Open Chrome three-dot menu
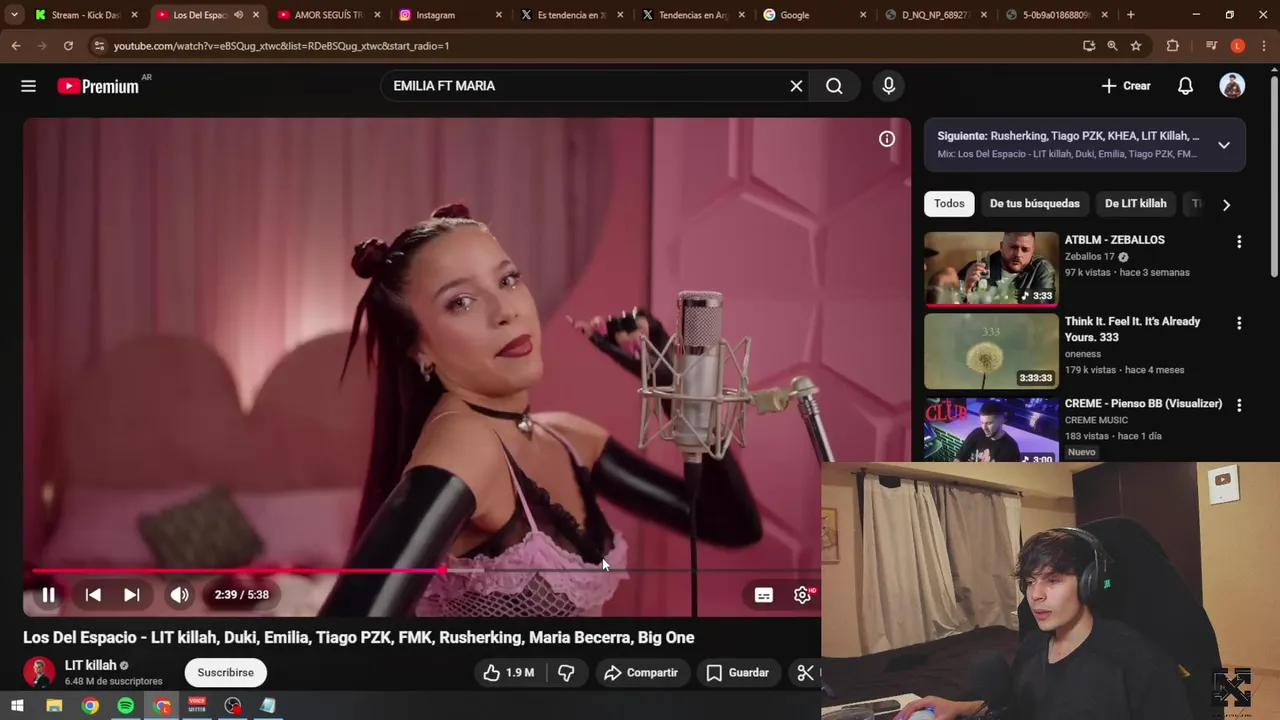The height and width of the screenshot is (720, 1280). point(1265,46)
